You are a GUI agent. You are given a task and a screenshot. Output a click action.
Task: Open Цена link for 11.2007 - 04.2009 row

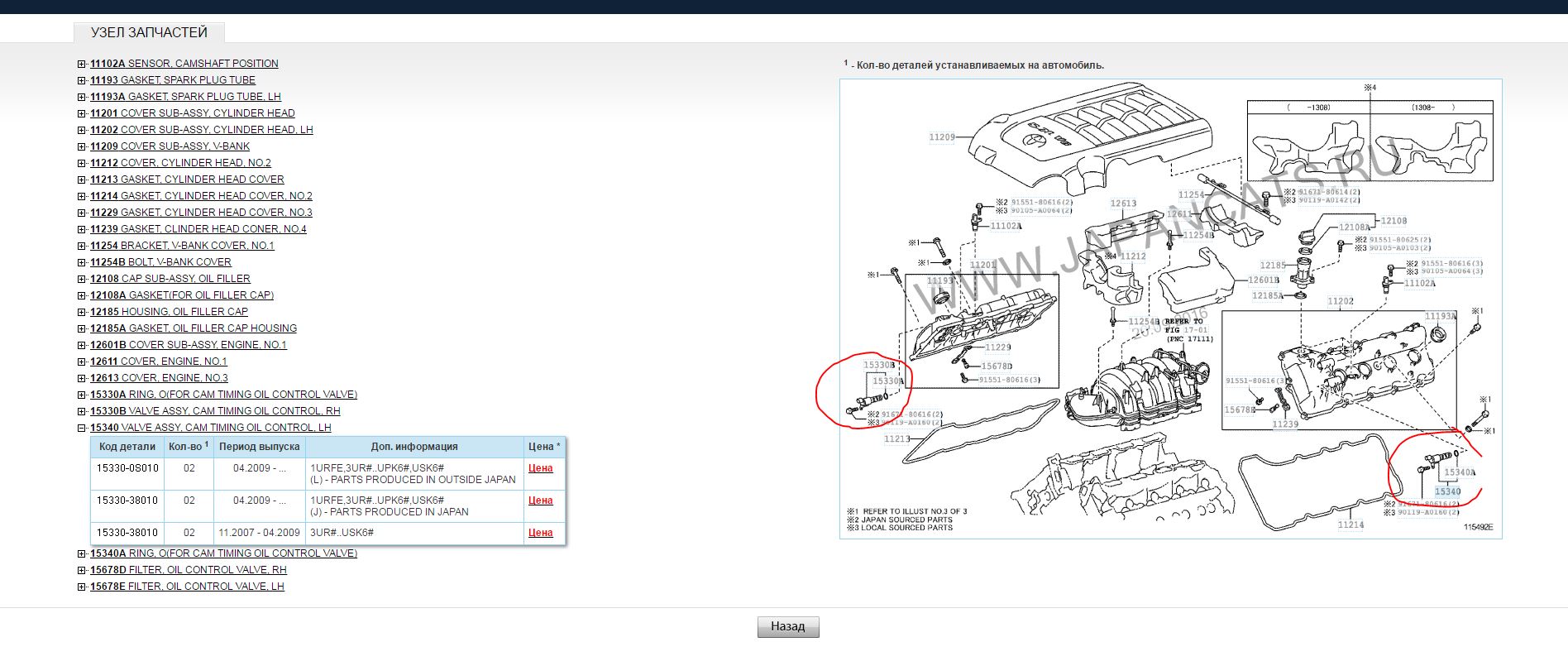point(540,533)
